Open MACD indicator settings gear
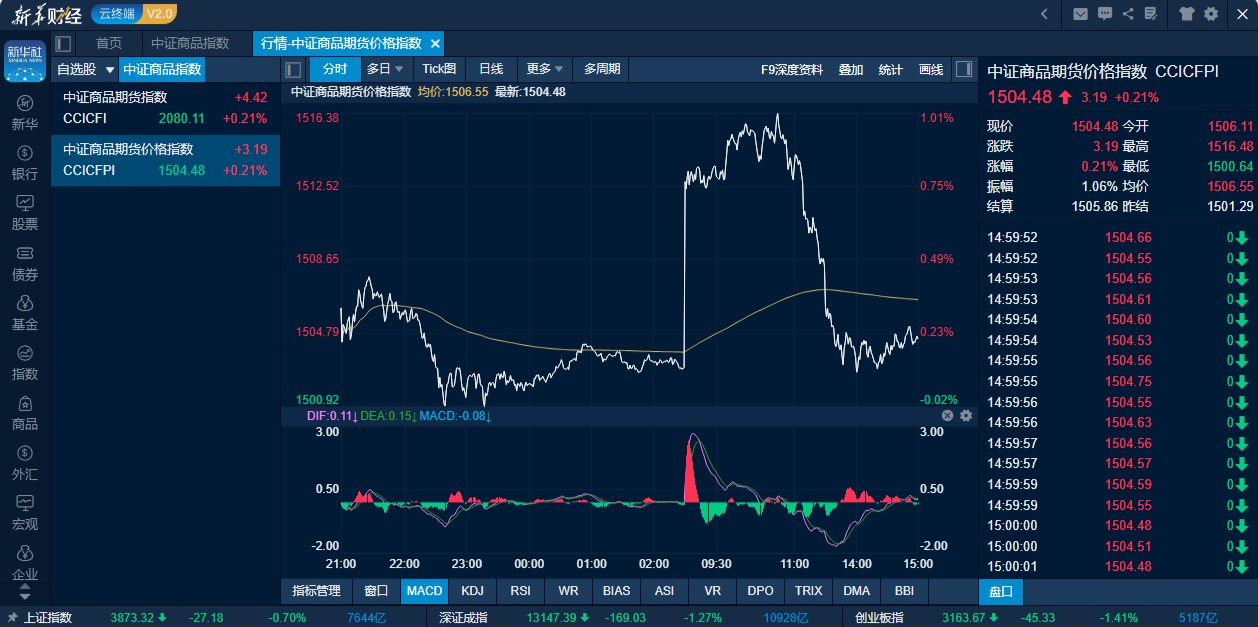This screenshot has width=1258, height=627. [x=966, y=415]
